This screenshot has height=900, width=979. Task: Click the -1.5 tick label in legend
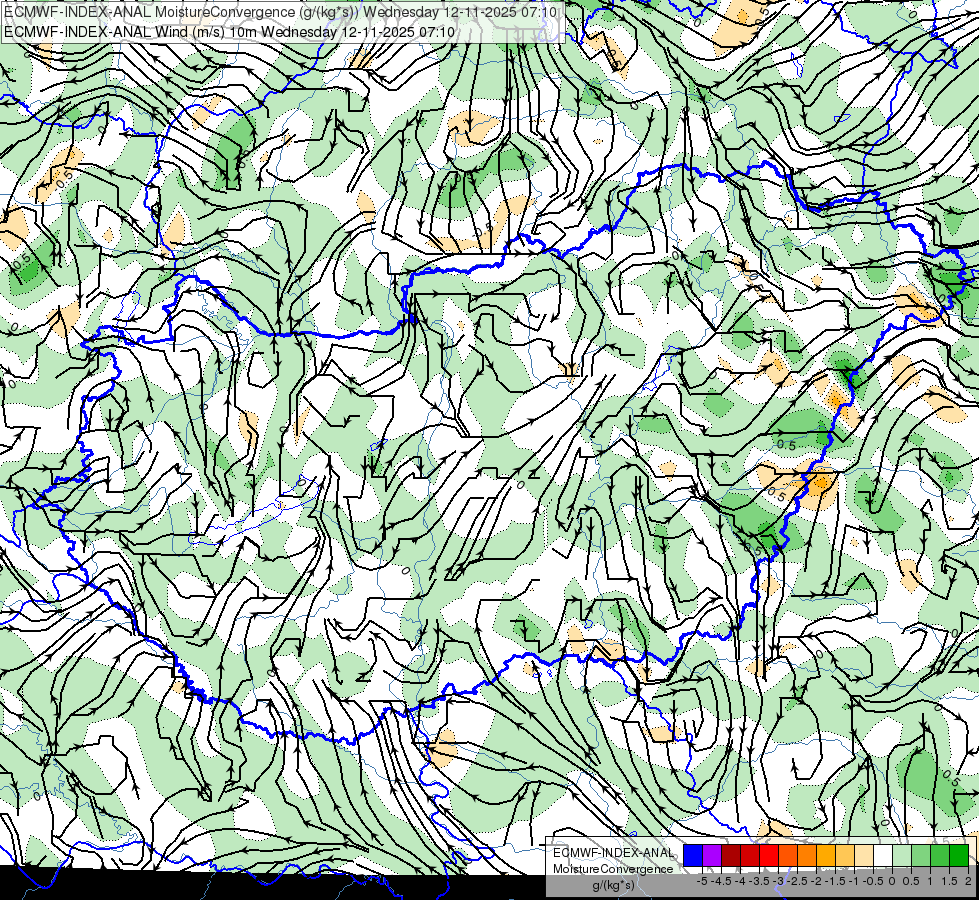point(835,881)
